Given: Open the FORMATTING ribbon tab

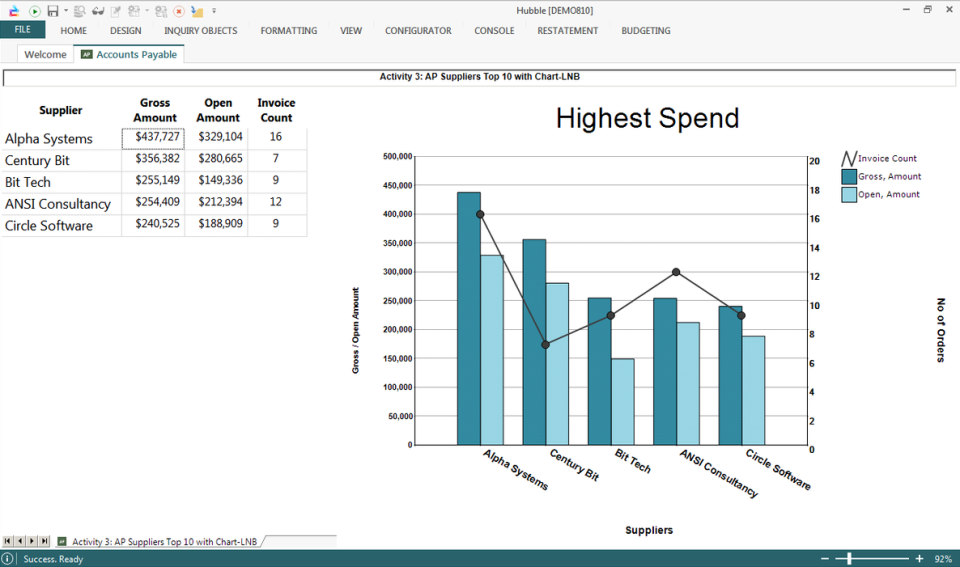Looking at the screenshot, I should [x=288, y=31].
